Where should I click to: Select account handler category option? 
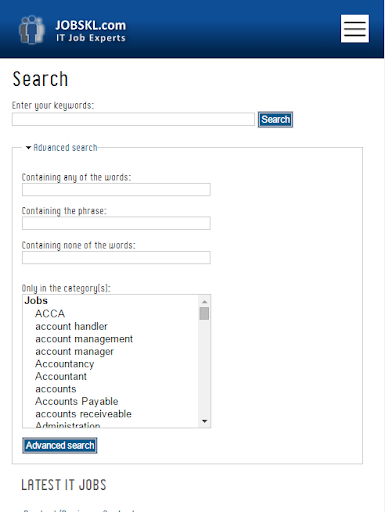pos(71,326)
